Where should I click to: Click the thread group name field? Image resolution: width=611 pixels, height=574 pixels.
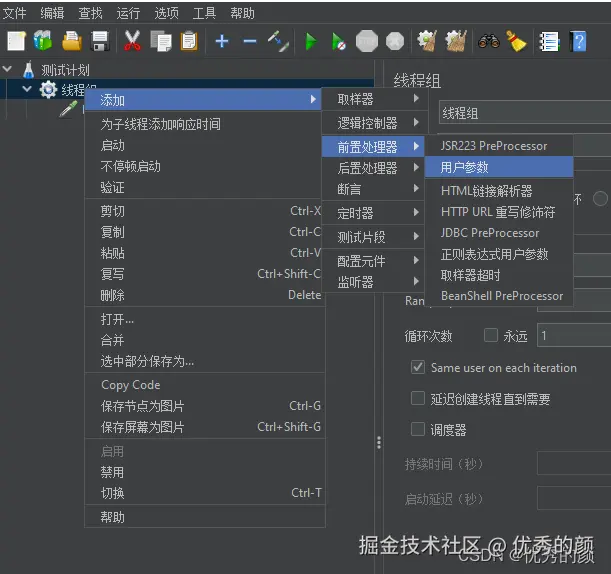(525, 113)
